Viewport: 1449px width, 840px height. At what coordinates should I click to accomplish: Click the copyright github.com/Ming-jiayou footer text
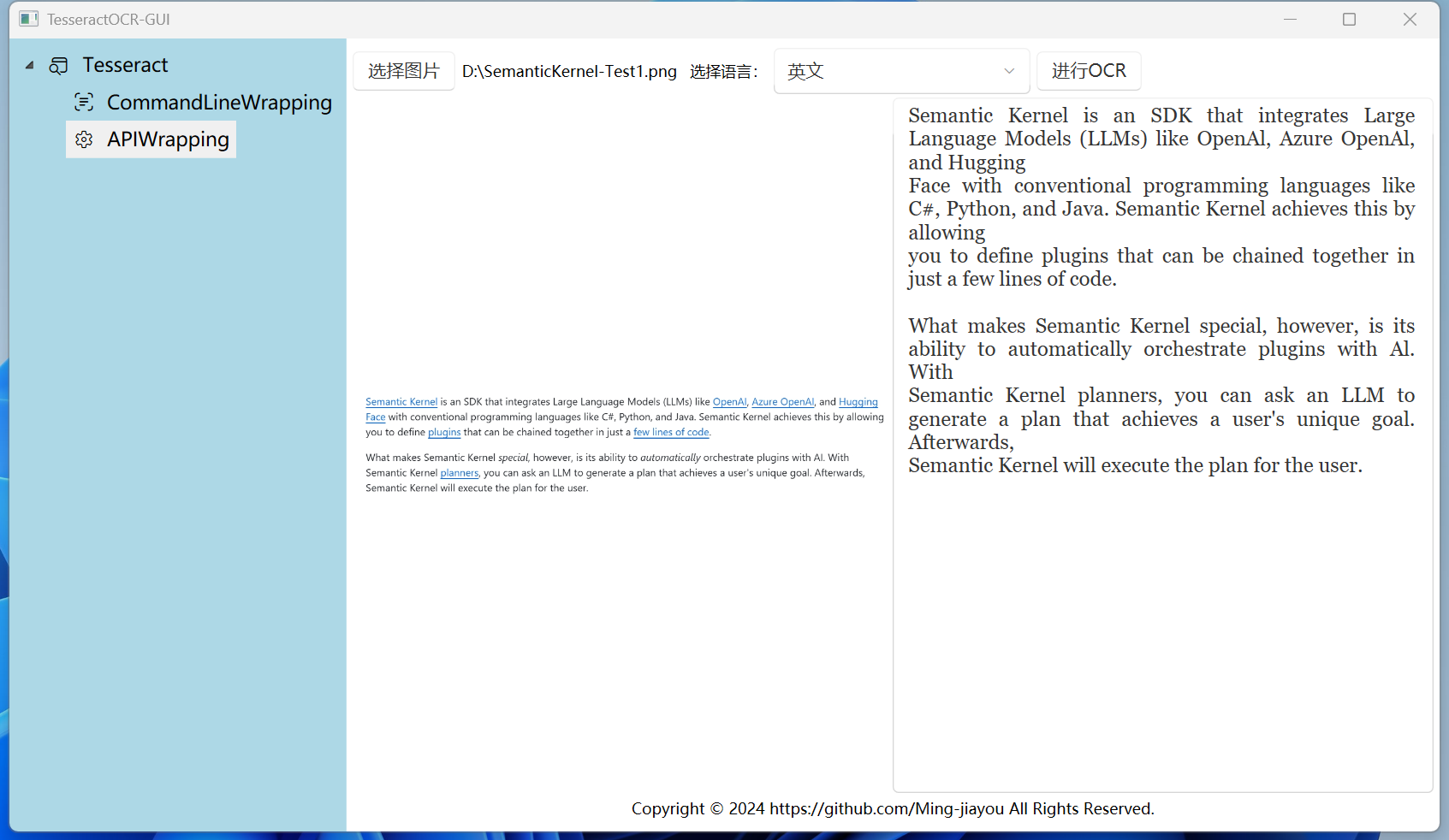tap(893, 808)
